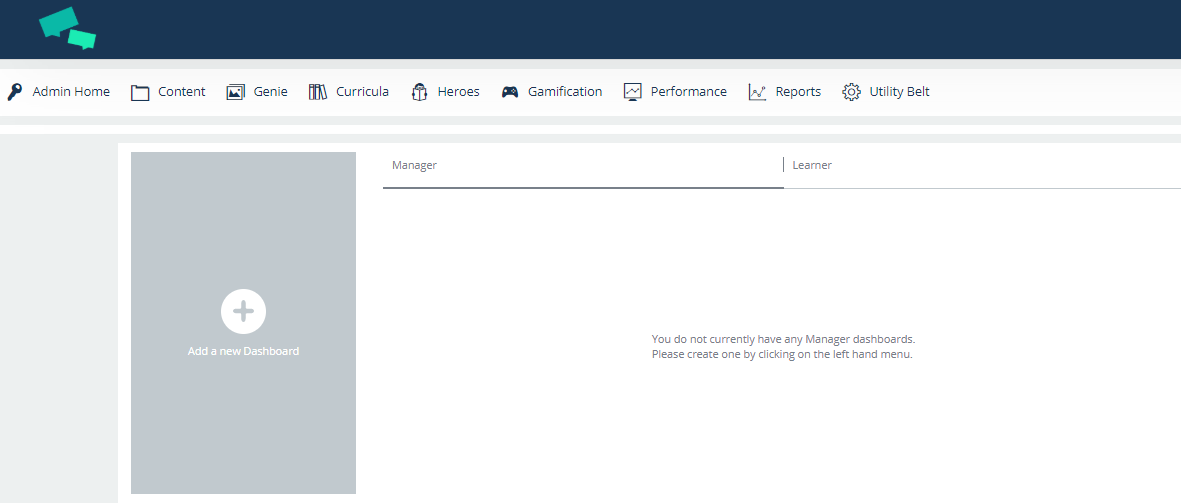Open the Content menu text
The width and height of the screenshot is (1181, 503).
point(181,92)
